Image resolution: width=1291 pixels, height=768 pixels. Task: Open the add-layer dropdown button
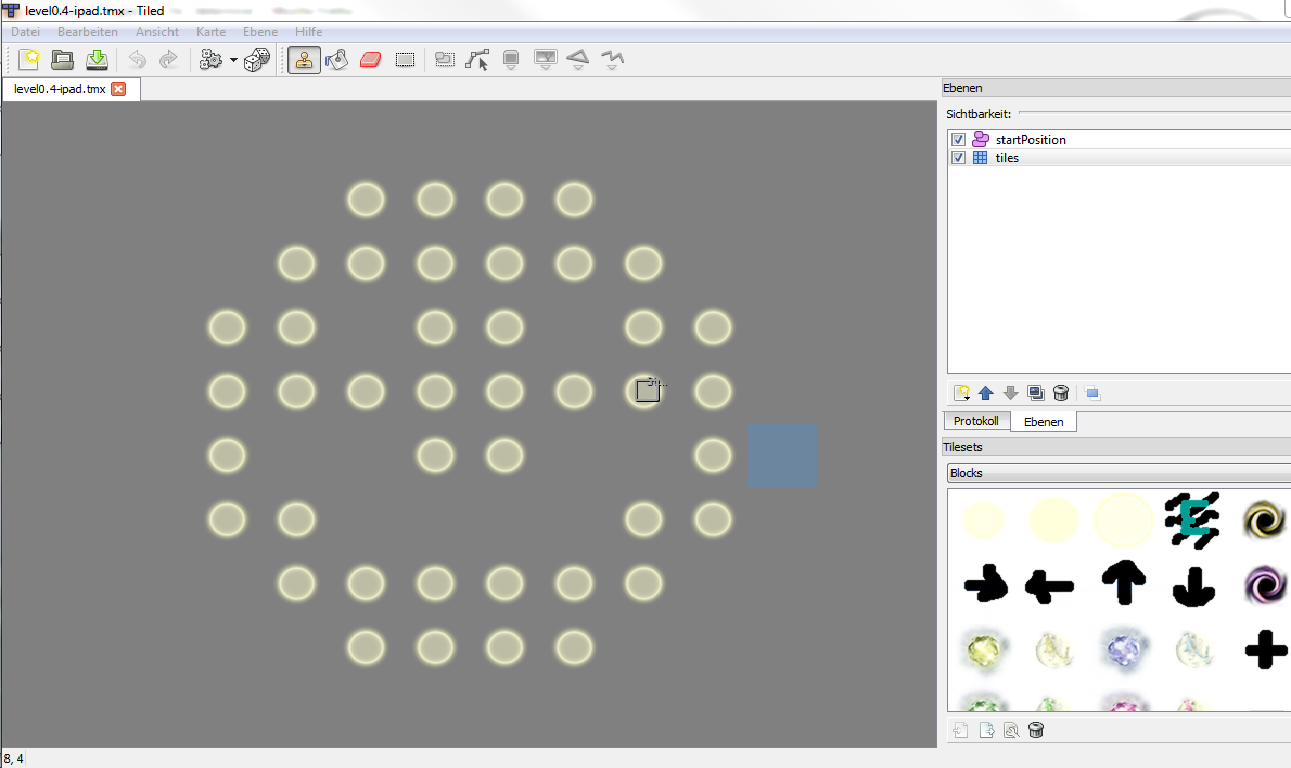pyautogui.click(x=961, y=393)
